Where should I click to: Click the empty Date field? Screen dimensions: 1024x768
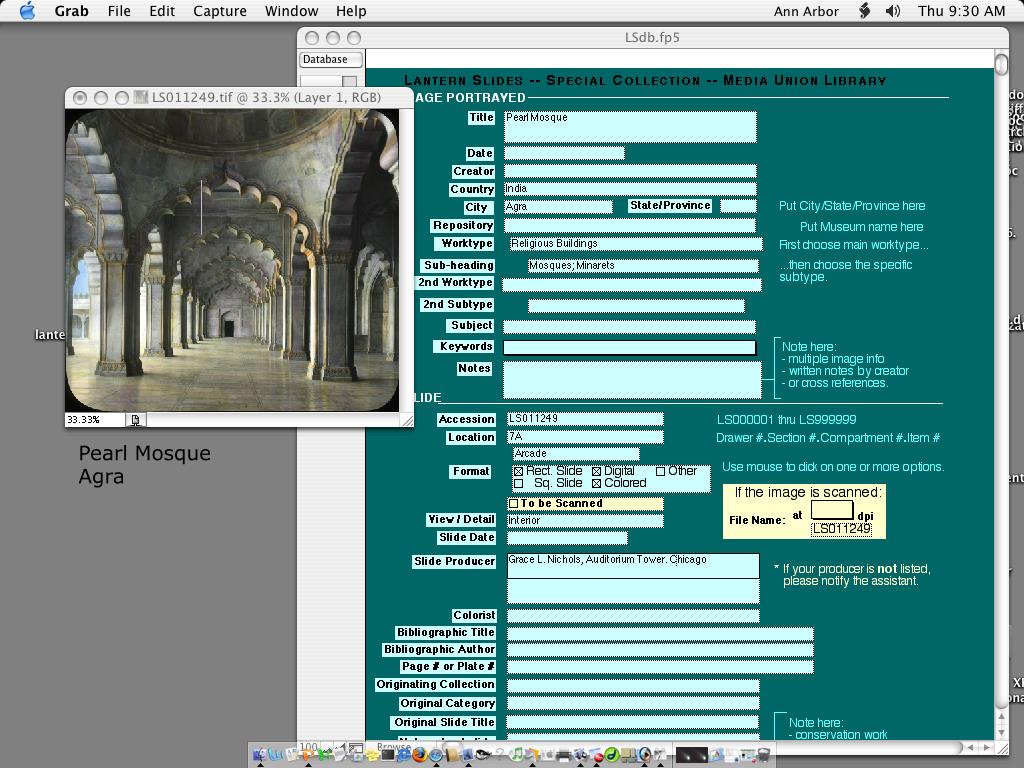tap(564, 153)
